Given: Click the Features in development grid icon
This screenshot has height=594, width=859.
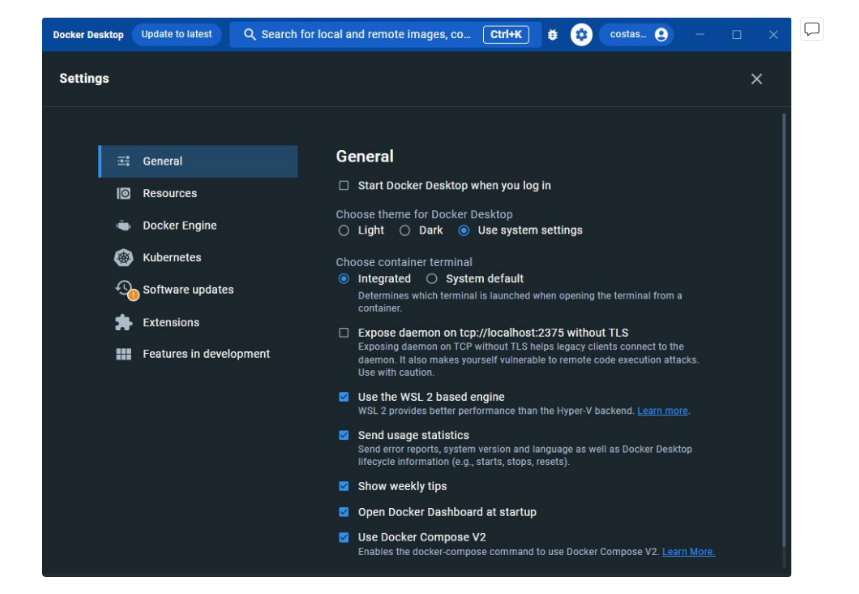Looking at the screenshot, I should click(124, 354).
